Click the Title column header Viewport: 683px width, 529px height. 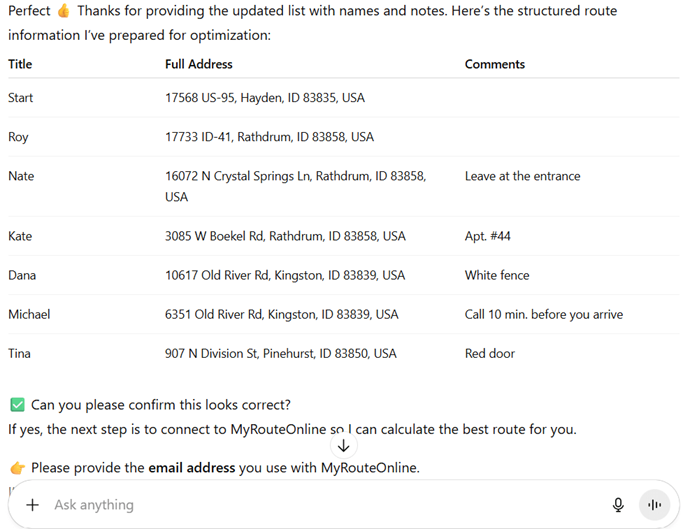pos(20,64)
